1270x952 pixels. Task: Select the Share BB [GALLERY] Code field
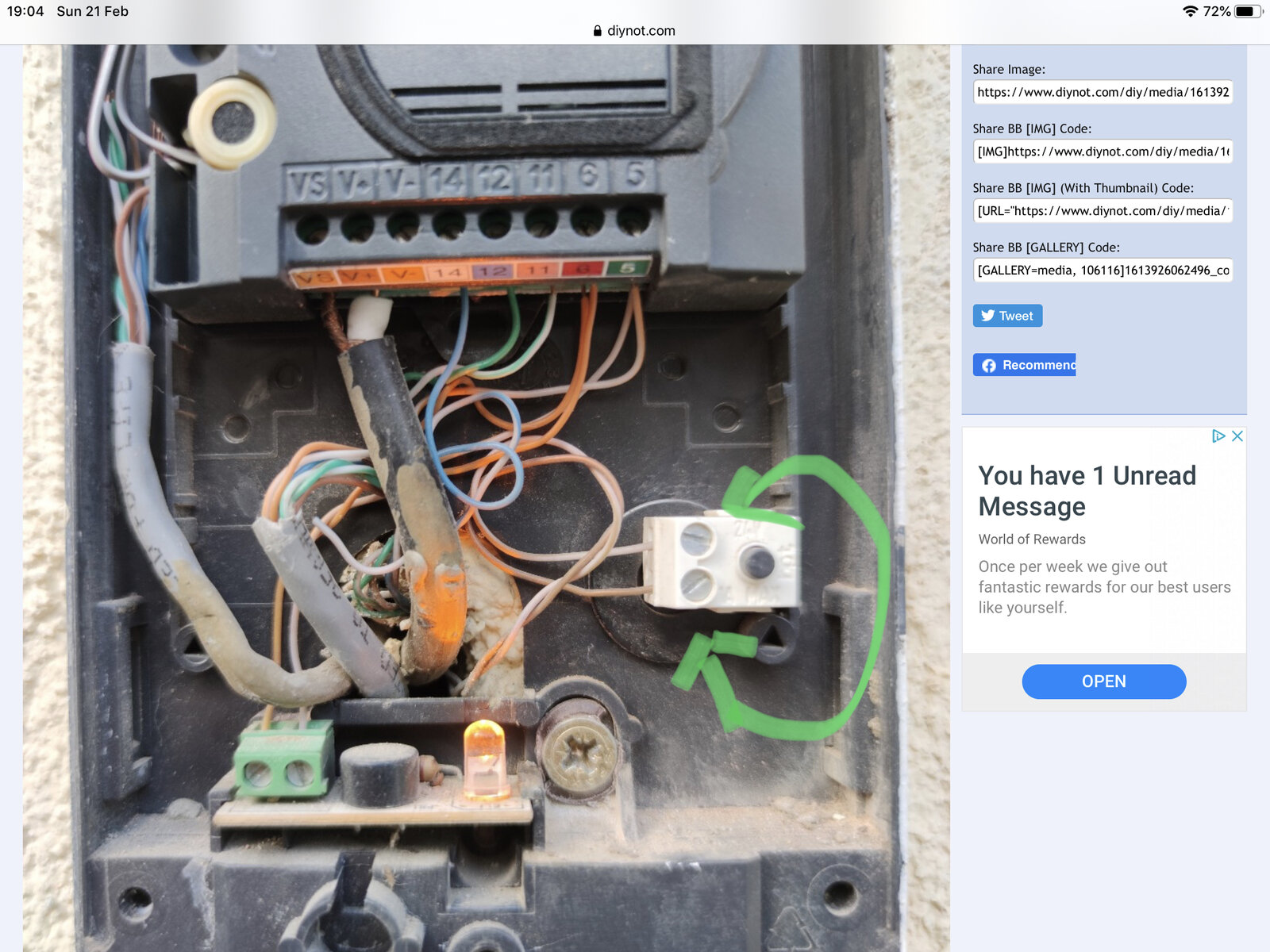[1103, 271]
